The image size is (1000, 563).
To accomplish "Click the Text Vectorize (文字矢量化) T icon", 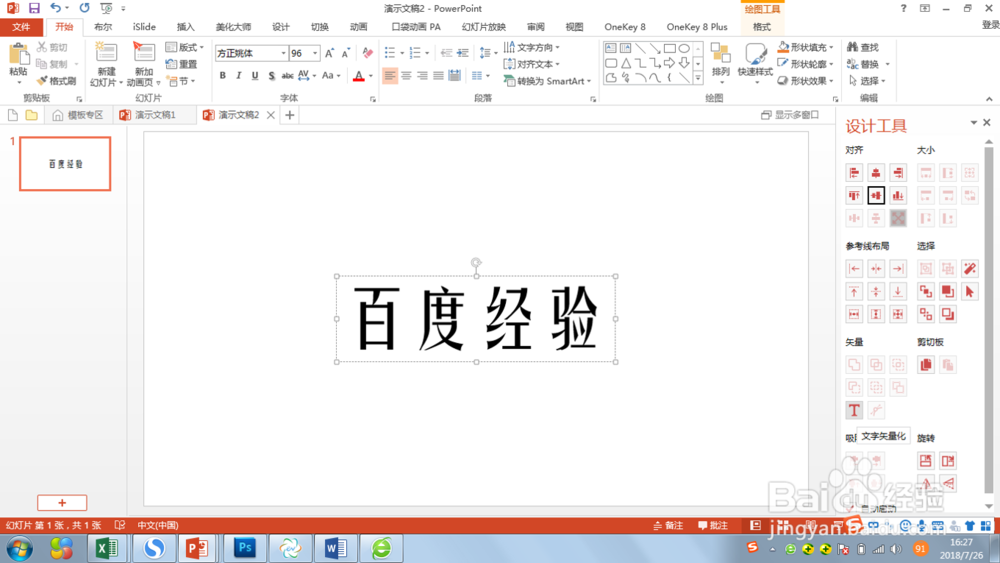I will pyautogui.click(x=854, y=410).
